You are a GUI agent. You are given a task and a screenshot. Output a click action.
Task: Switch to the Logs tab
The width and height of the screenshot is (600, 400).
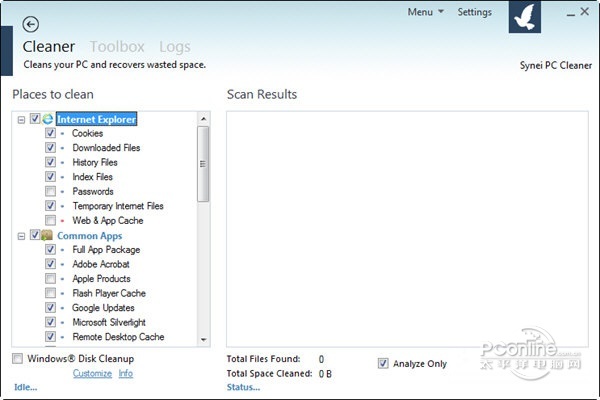(175, 47)
